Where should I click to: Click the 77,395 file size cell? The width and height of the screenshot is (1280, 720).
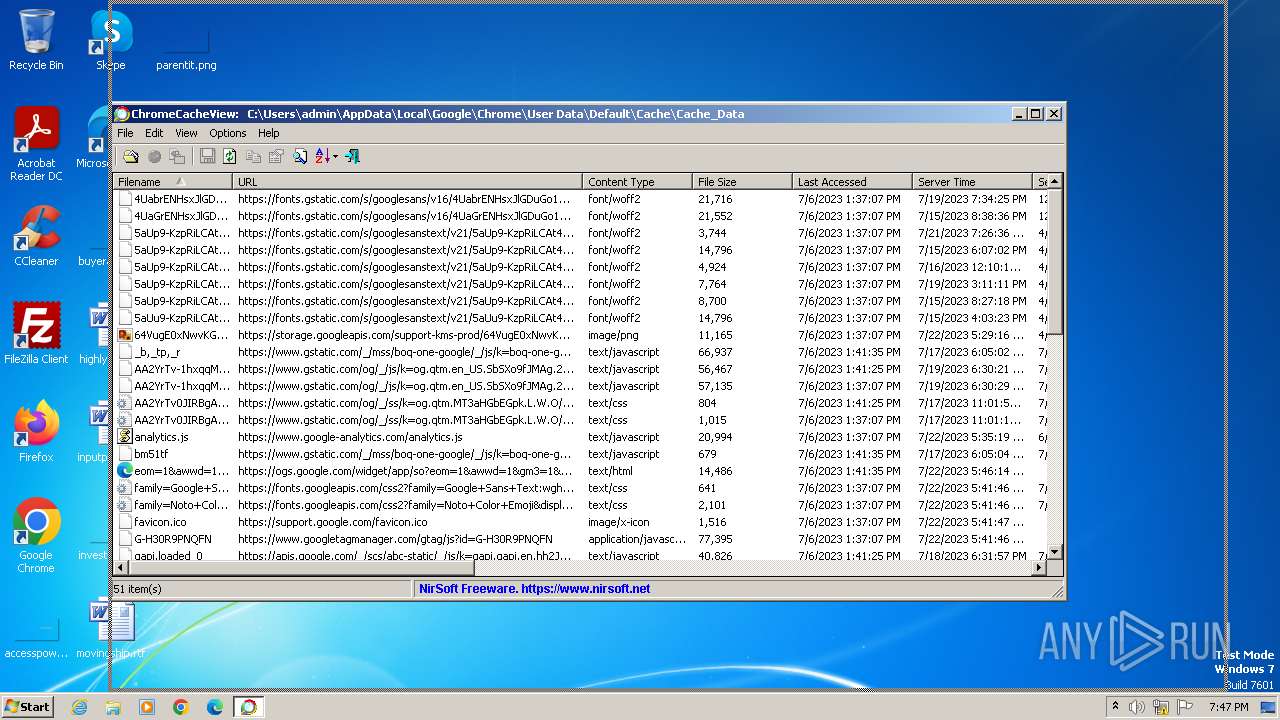pos(715,539)
